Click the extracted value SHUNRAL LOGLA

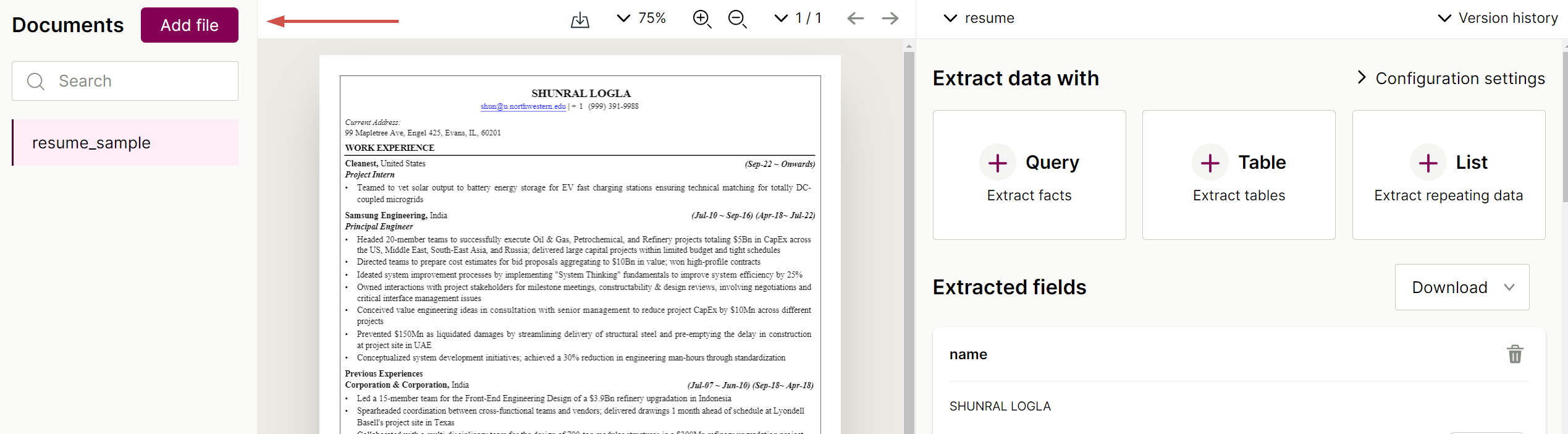(1000, 406)
